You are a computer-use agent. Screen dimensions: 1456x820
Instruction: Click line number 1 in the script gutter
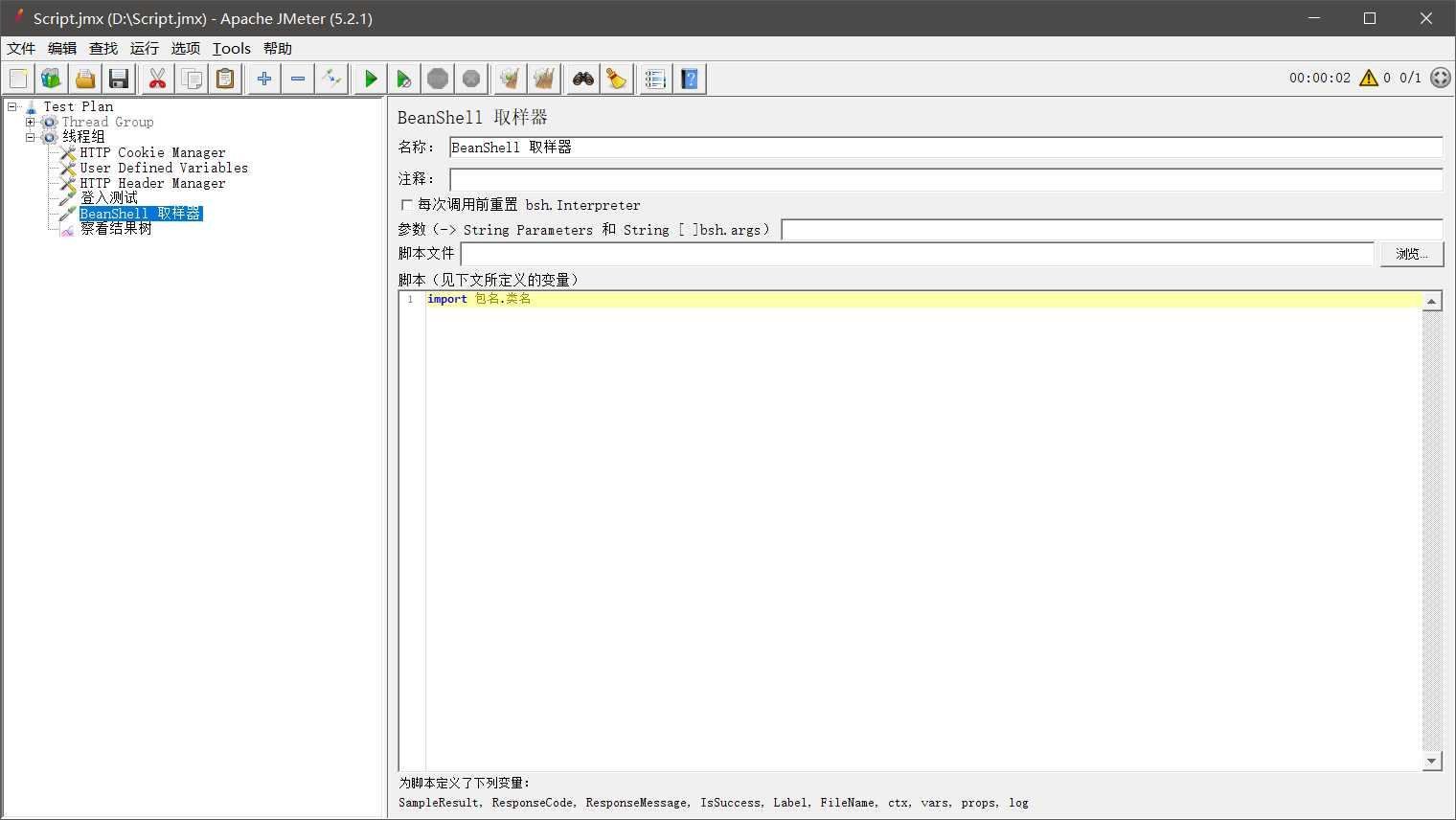(411, 299)
